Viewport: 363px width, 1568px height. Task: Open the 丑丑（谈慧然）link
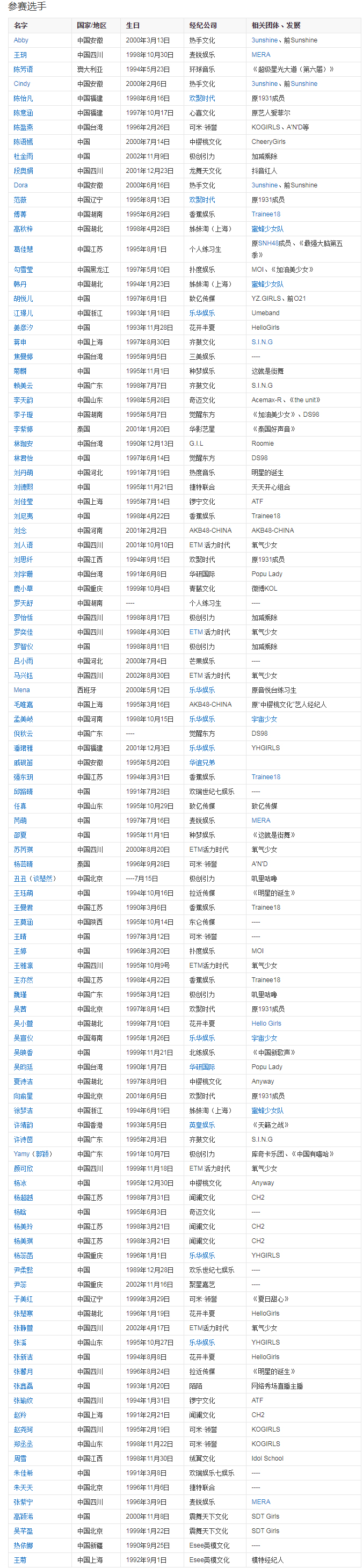click(x=35, y=879)
